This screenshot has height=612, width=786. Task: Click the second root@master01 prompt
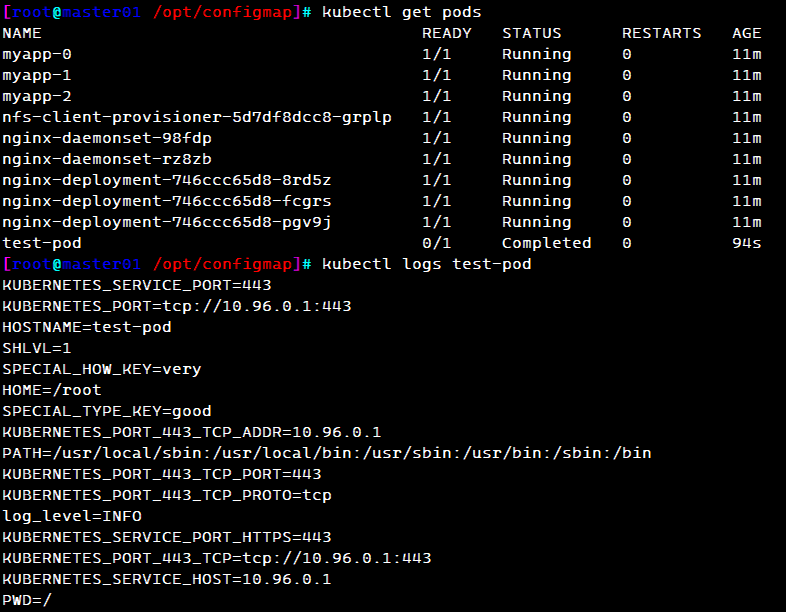point(76,264)
